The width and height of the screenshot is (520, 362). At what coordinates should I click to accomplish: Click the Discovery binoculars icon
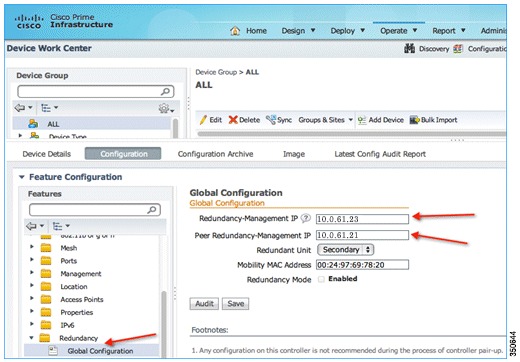point(409,48)
